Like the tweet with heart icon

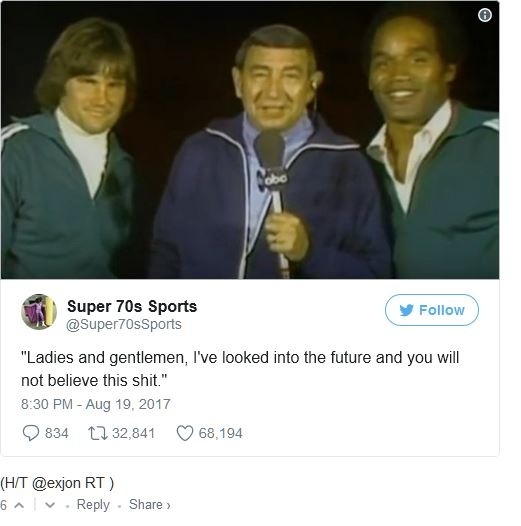[185, 433]
